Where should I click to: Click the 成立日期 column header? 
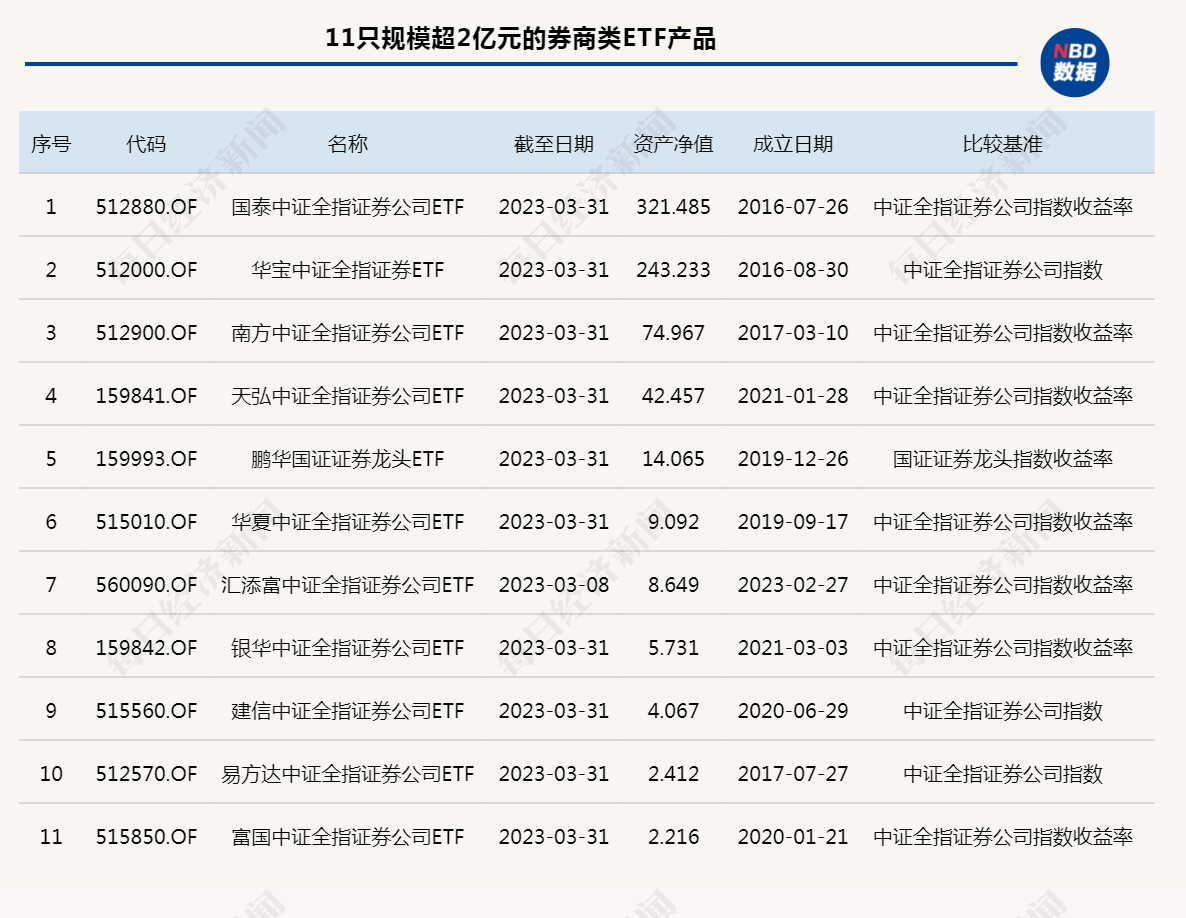[x=793, y=144]
